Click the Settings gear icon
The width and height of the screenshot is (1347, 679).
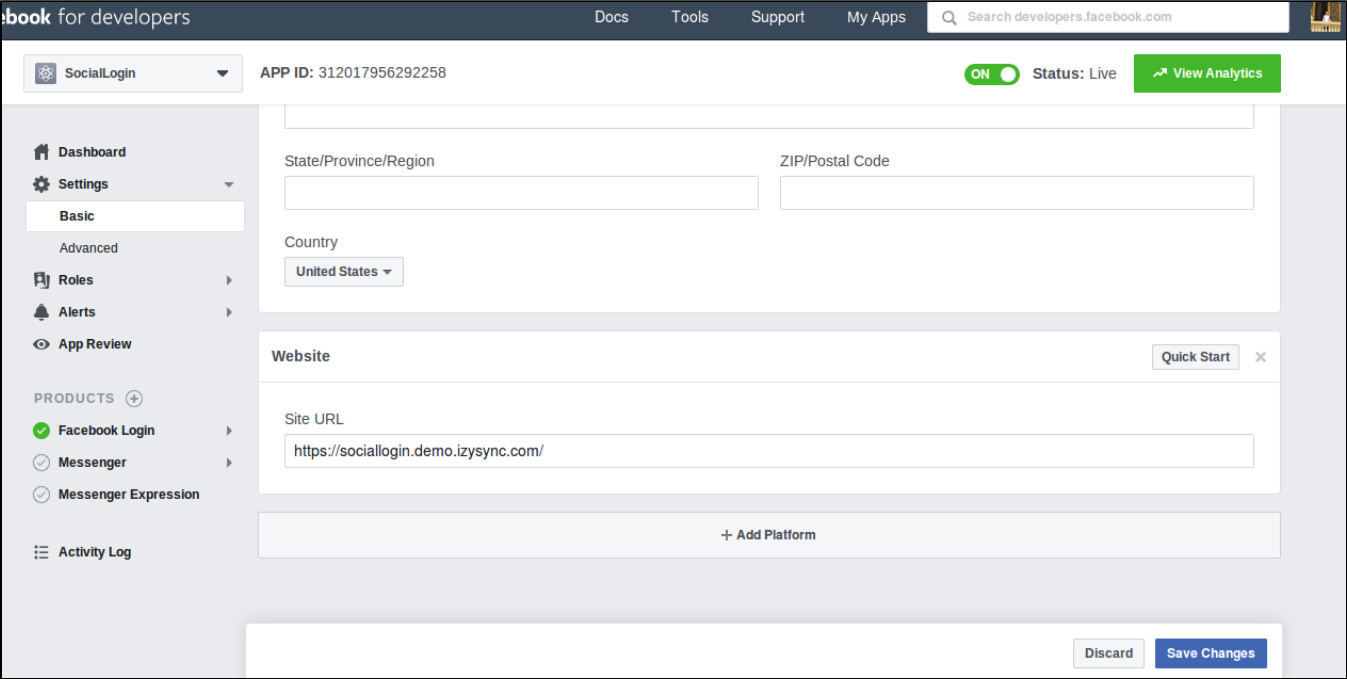point(41,184)
